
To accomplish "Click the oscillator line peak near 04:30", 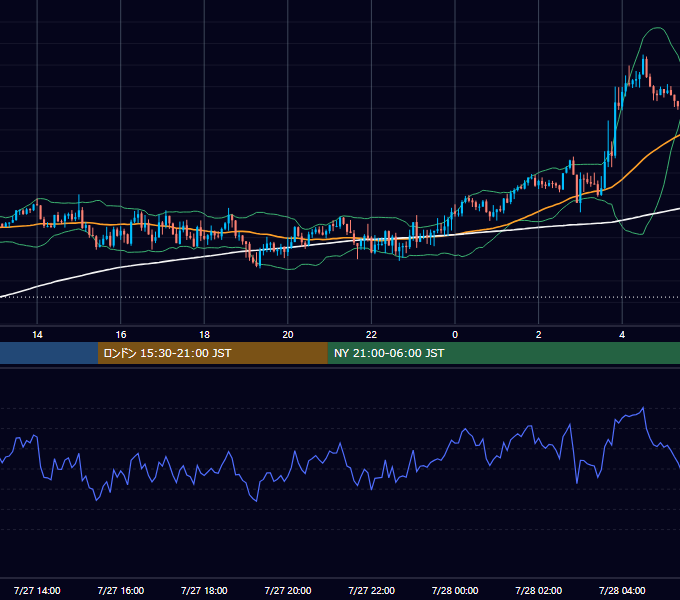I will pyautogui.click(x=643, y=408).
